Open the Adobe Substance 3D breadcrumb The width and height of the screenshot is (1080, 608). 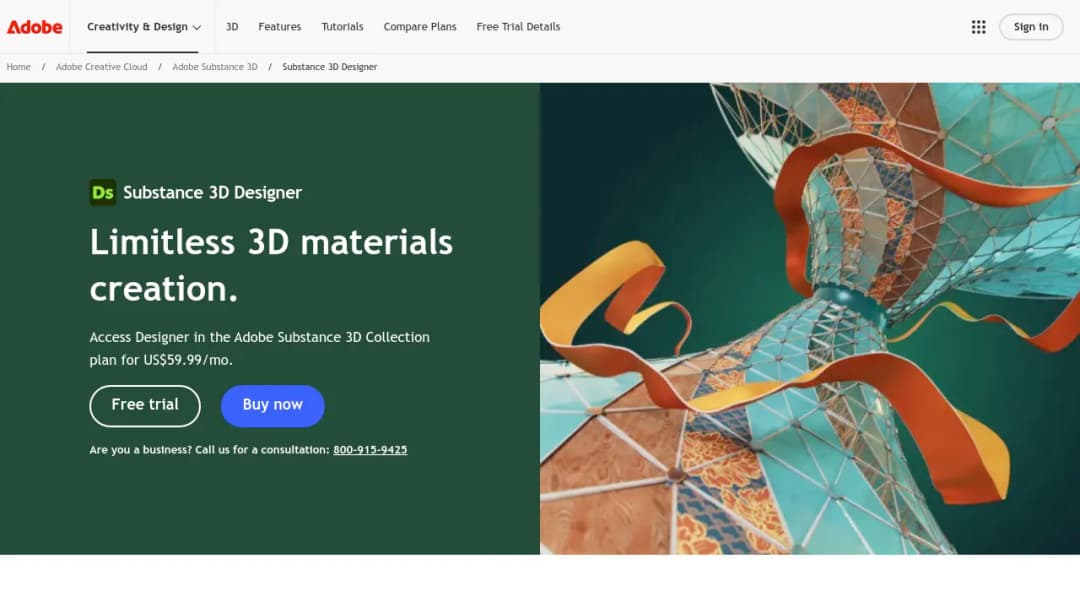[215, 67]
